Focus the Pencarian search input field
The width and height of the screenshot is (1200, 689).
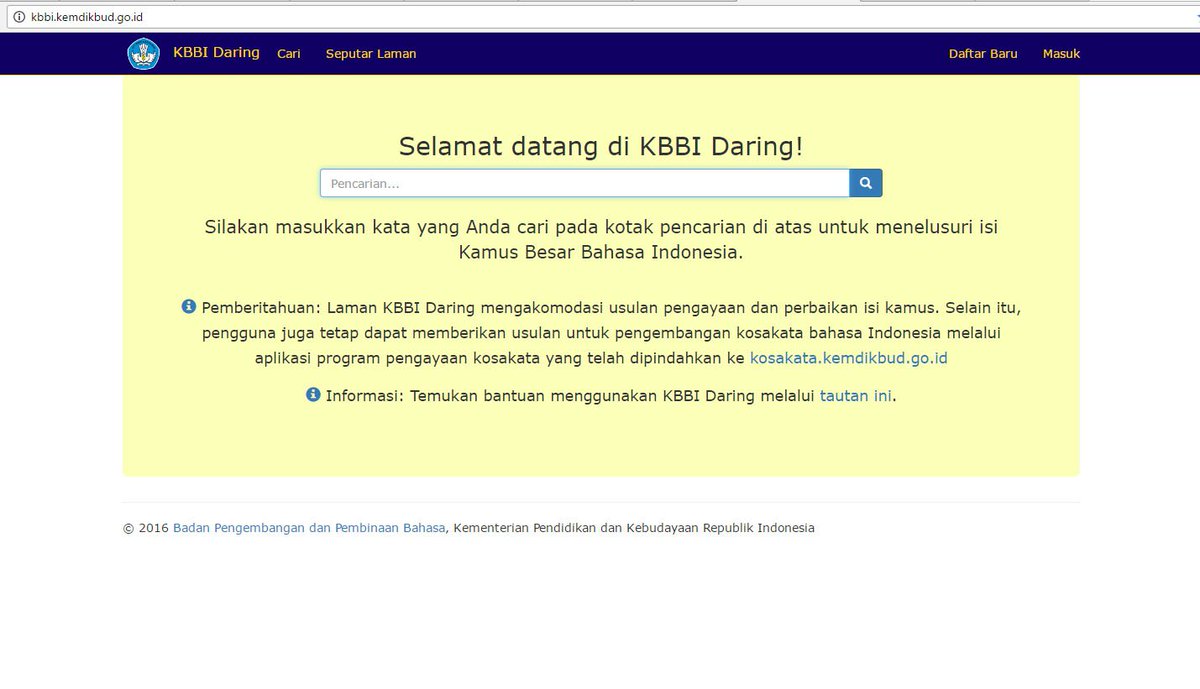click(x=585, y=183)
